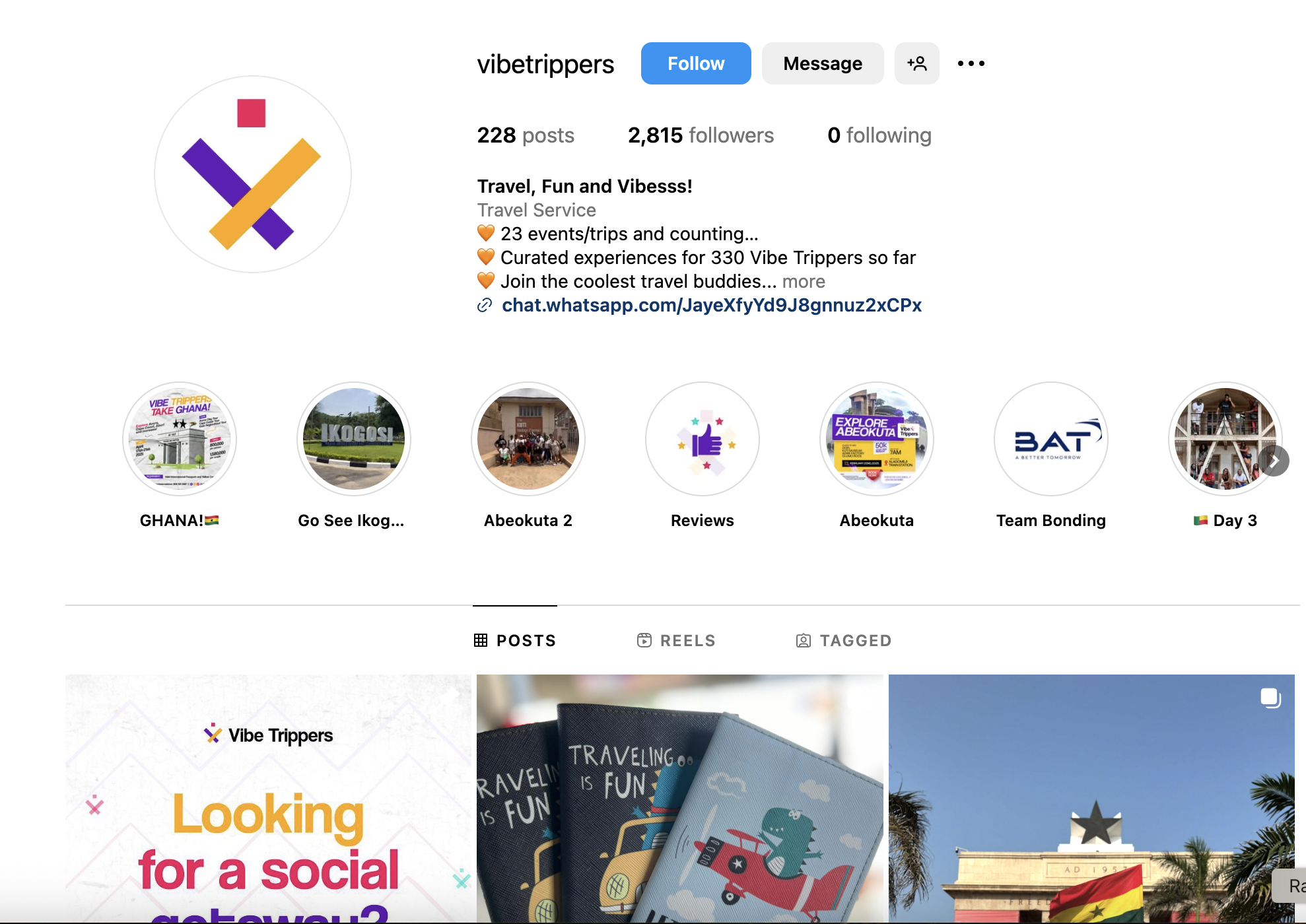Screen dimensions: 1306x924
Task: Click the carousel multi-image icon on Ghana post
Action: tap(1270, 698)
